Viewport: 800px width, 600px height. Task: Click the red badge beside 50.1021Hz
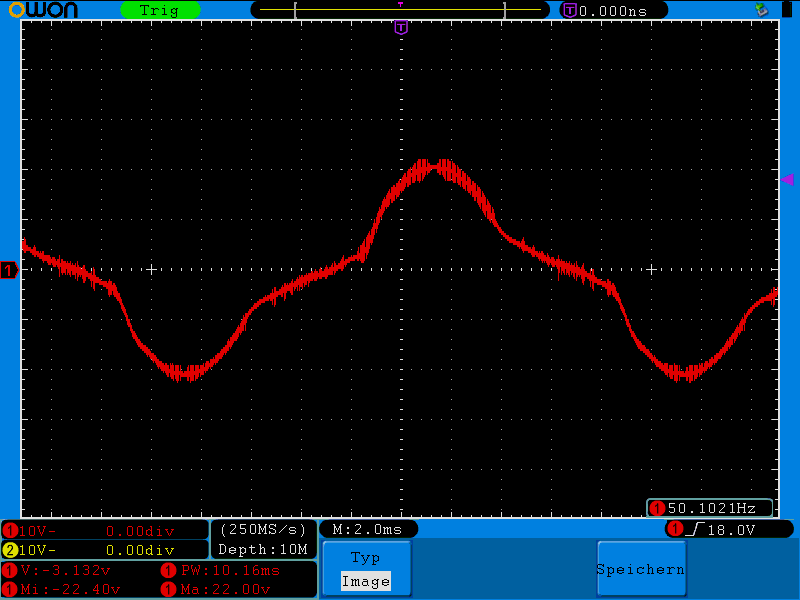click(657, 508)
